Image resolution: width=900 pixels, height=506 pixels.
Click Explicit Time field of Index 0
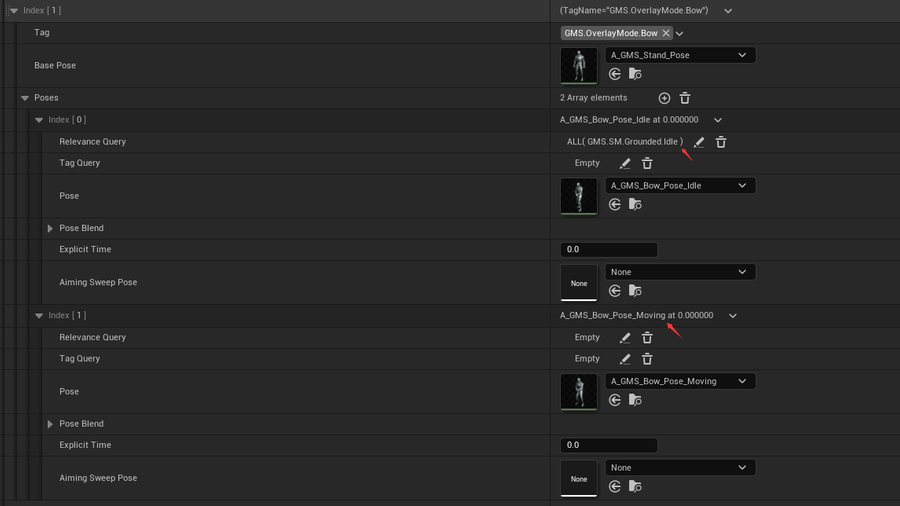pyautogui.click(x=608, y=250)
